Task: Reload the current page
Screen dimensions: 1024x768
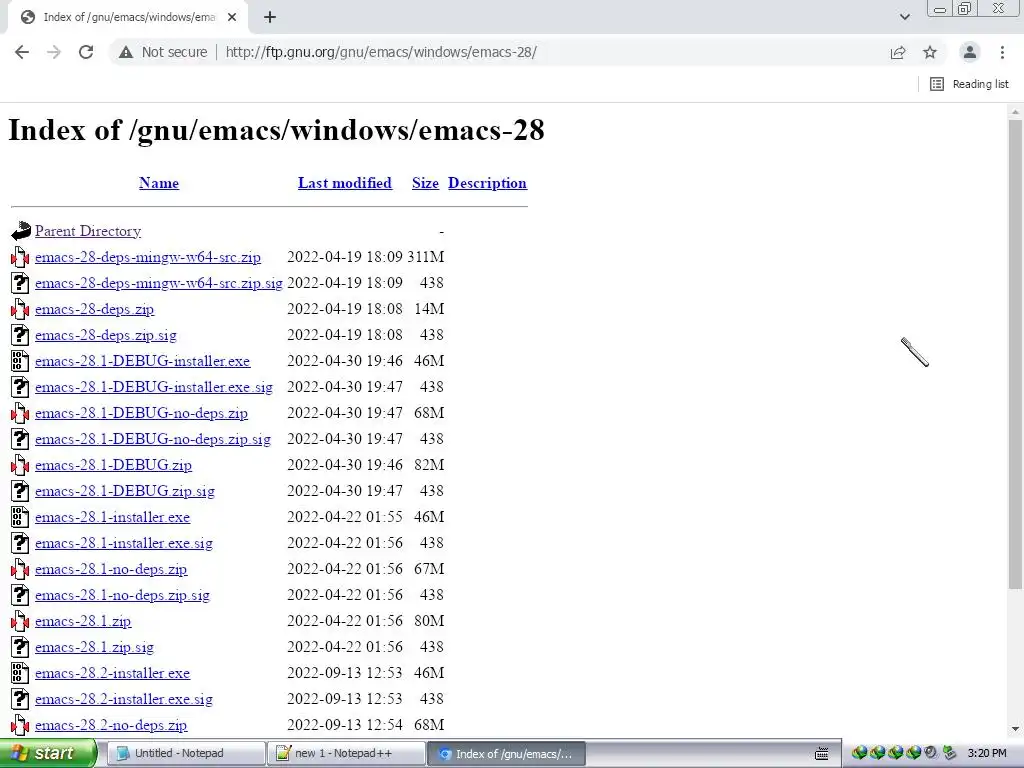Action: [x=86, y=52]
